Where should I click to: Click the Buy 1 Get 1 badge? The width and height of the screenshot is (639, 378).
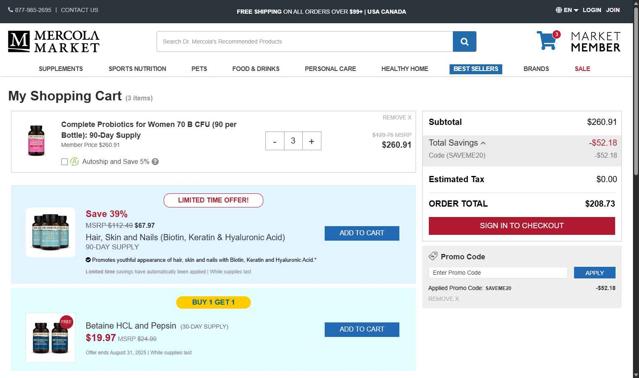click(213, 302)
